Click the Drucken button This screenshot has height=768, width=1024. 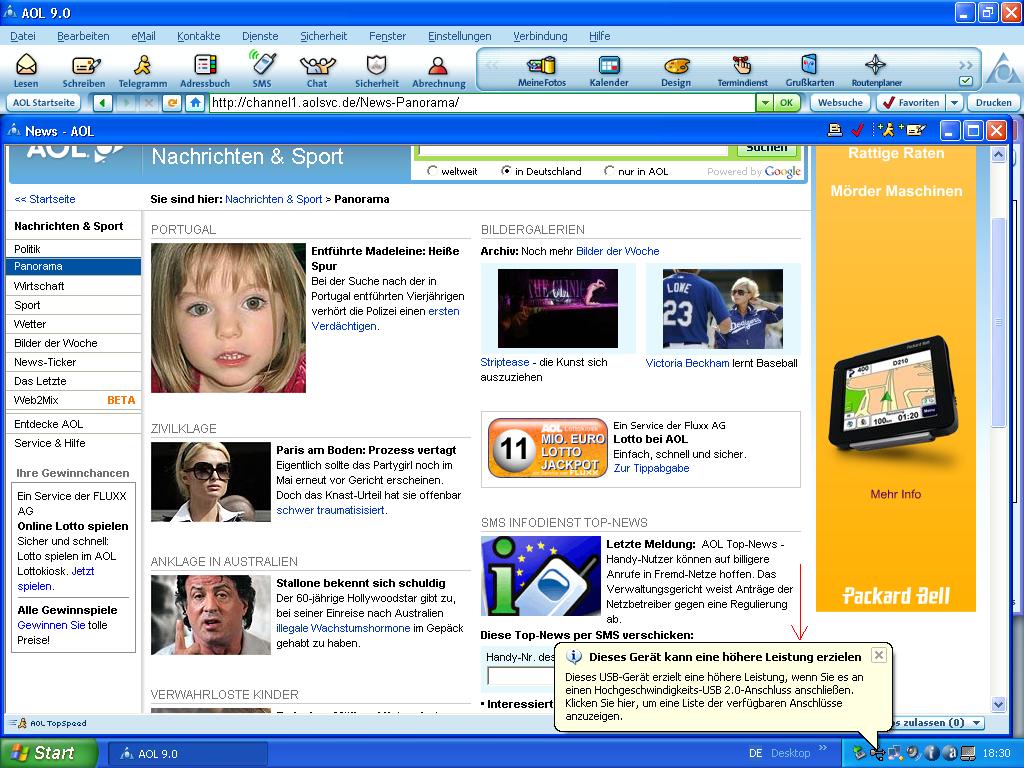pyautogui.click(x=993, y=103)
